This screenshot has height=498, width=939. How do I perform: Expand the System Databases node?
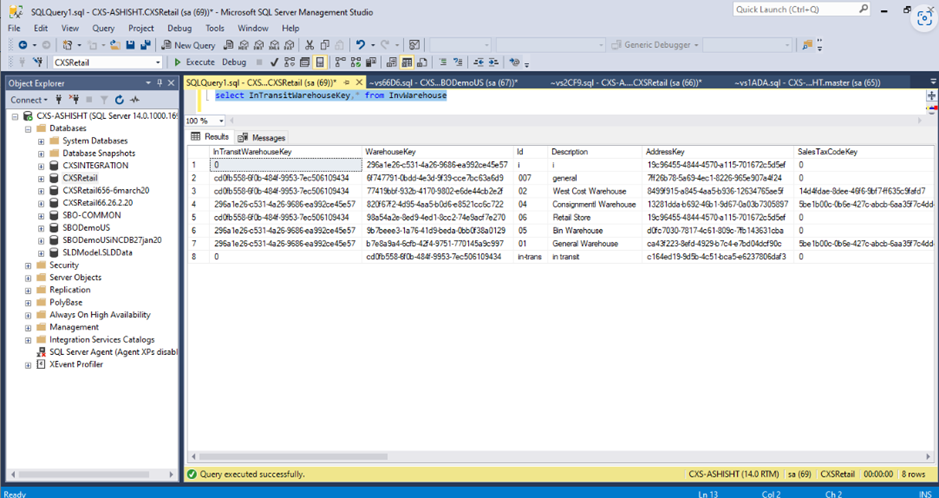(x=41, y=141)
